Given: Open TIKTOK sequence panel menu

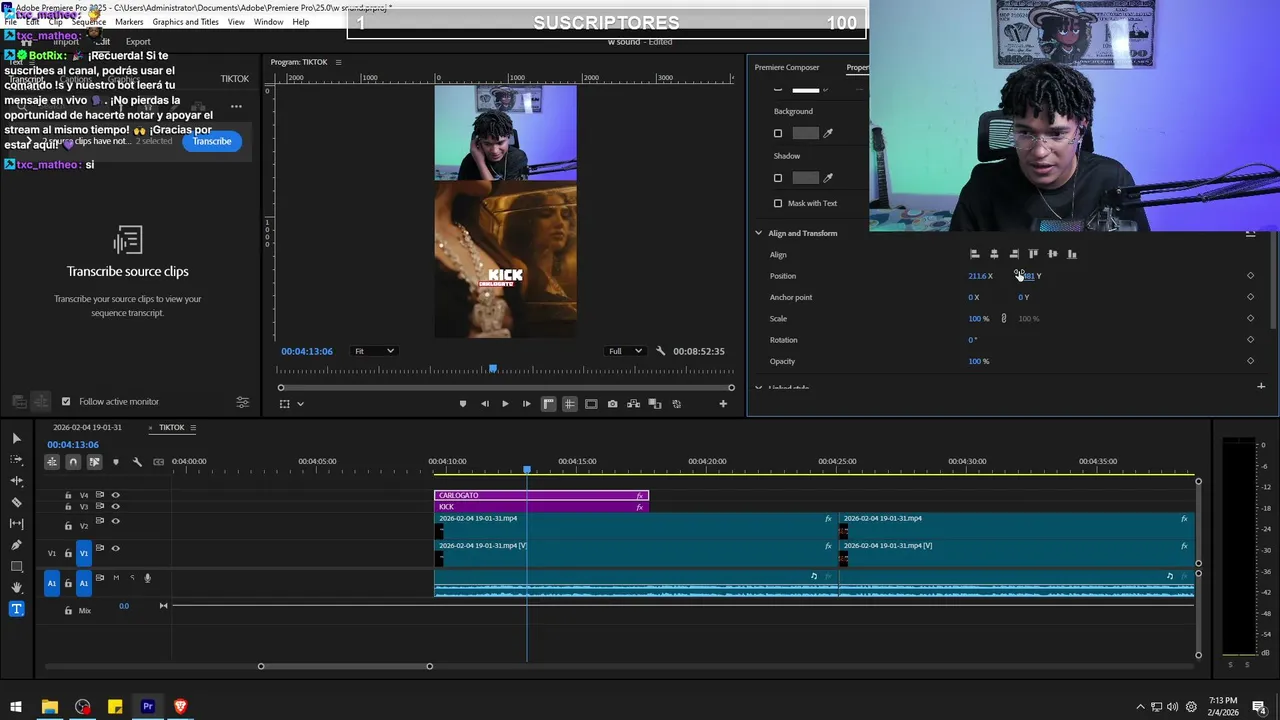Looking at the screenshot, I should point(193,428).
